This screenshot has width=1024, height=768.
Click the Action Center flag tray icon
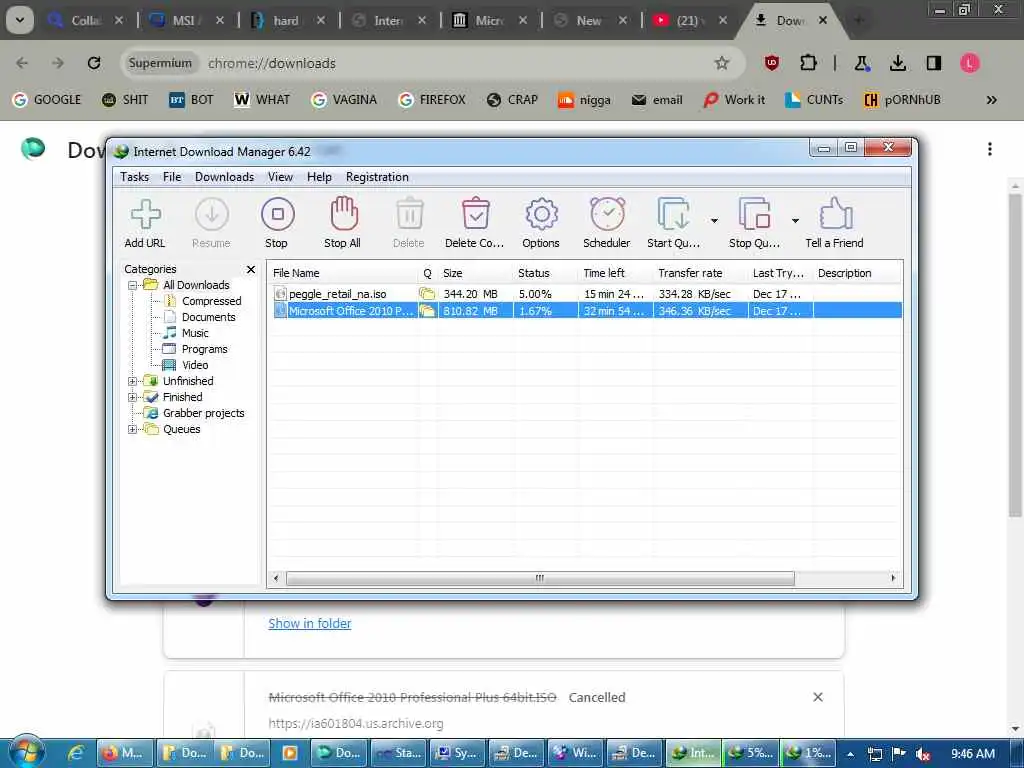pyautogui.click(x=899, y=753)
